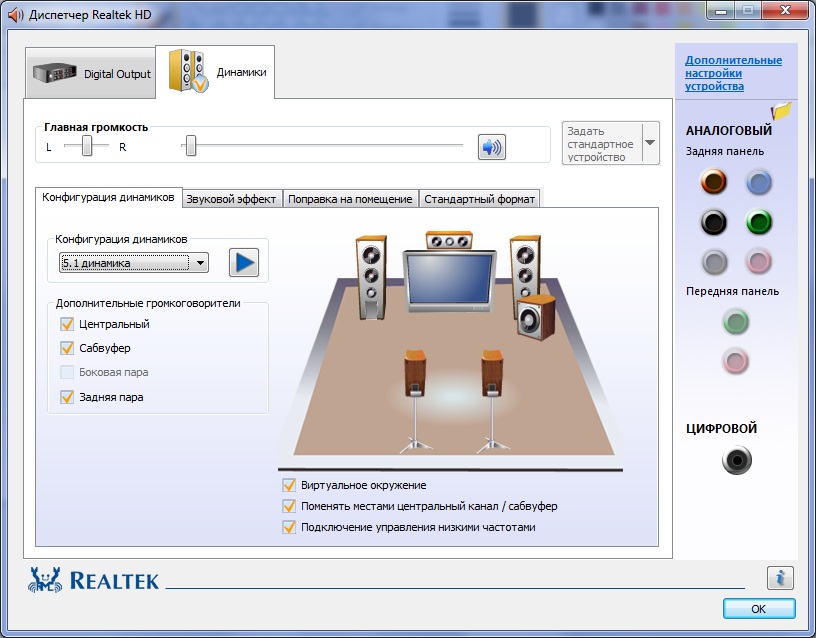Click the mute speaker volume icon
Screen dimensions: 816x638
tap(491, 147)
